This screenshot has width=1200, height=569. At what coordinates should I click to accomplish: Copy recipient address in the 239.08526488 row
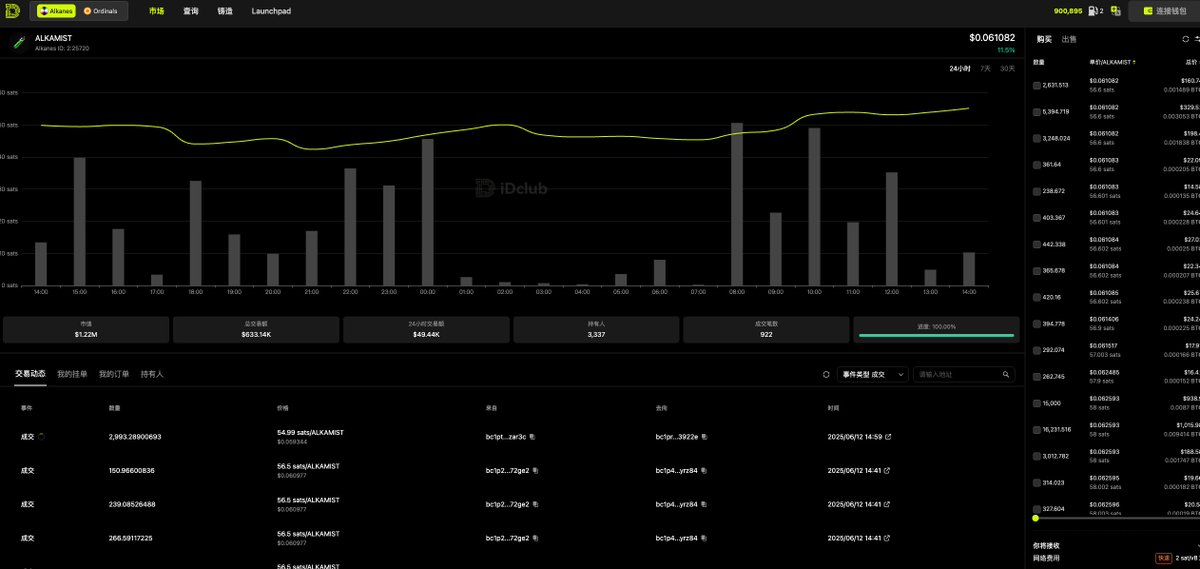coord(704,504)
